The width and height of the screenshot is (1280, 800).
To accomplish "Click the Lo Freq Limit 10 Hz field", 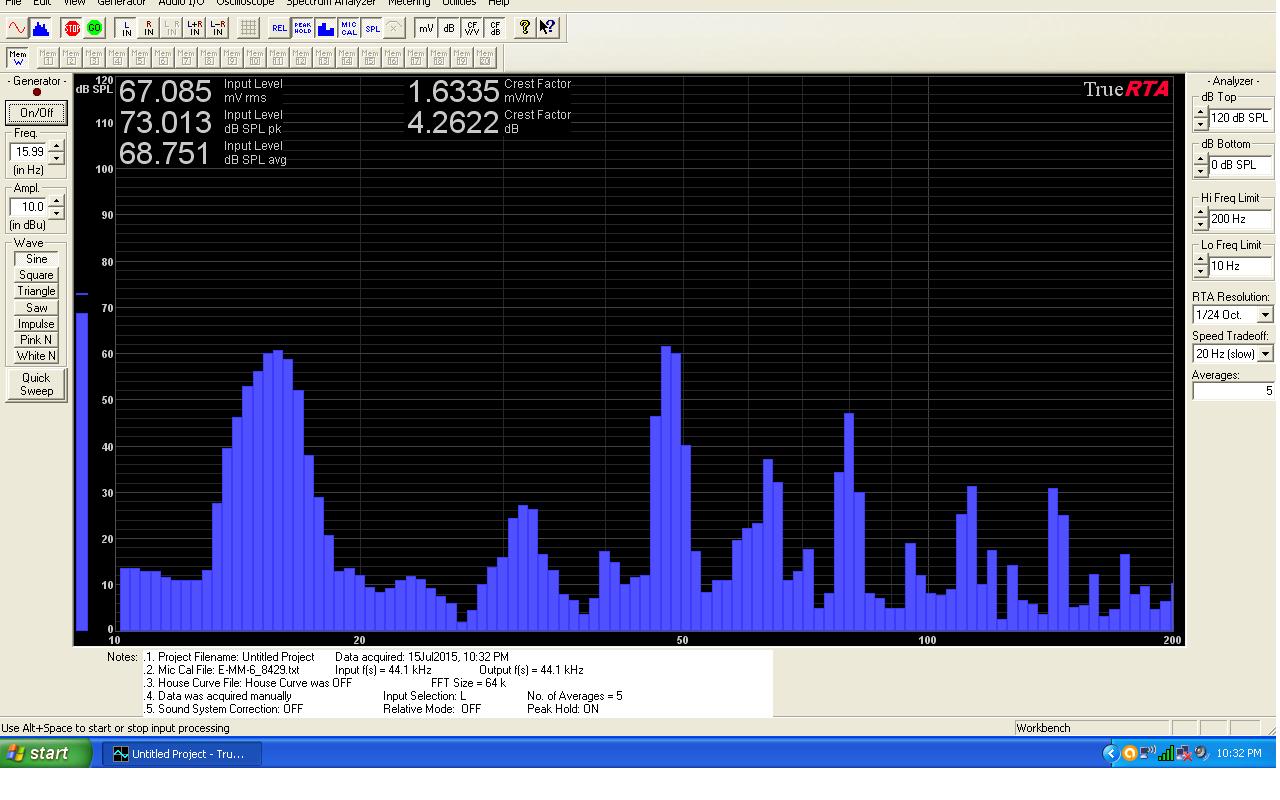I will pos(1240,266).
